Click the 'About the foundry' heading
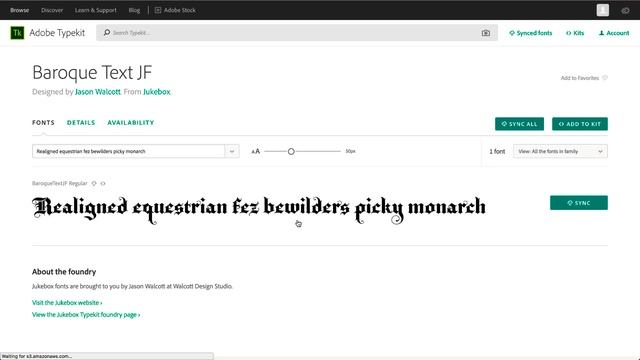The width and height of the screenshot is (640, 360). 64,272
